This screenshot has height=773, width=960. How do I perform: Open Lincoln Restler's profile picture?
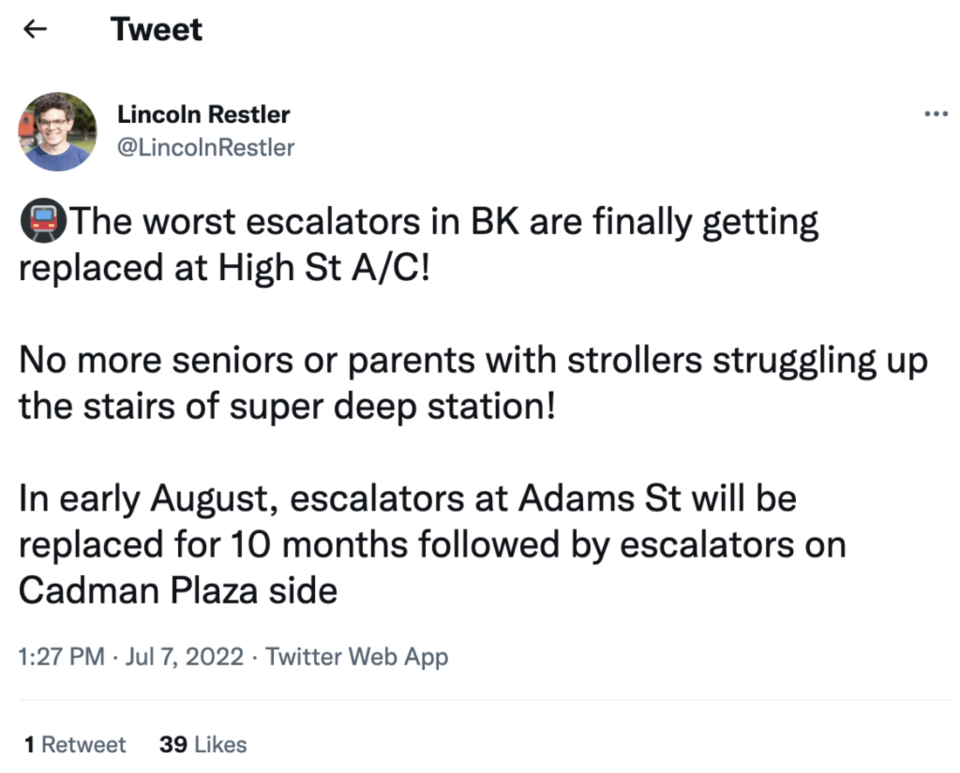pyautogui.click(x=58, y=132)
